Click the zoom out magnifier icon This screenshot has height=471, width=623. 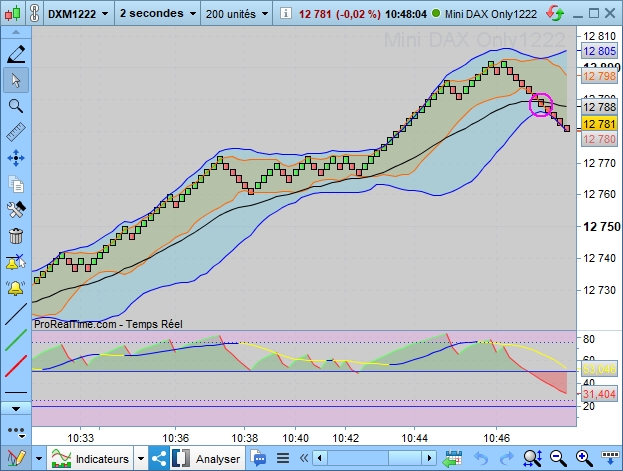558,459
